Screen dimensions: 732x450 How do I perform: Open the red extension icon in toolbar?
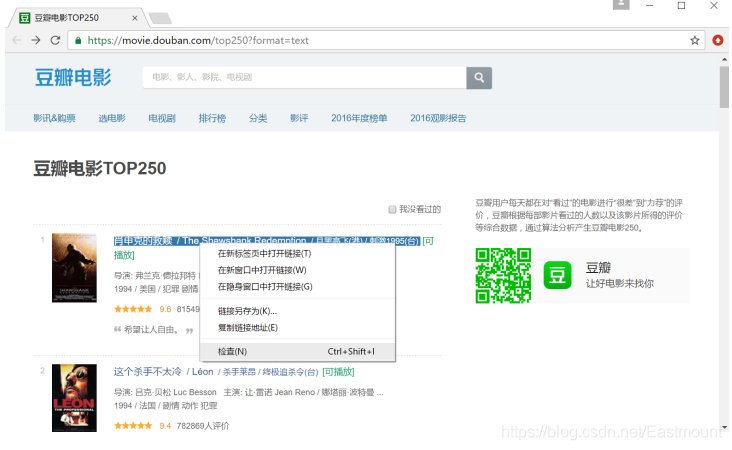(x=718, y=41)
